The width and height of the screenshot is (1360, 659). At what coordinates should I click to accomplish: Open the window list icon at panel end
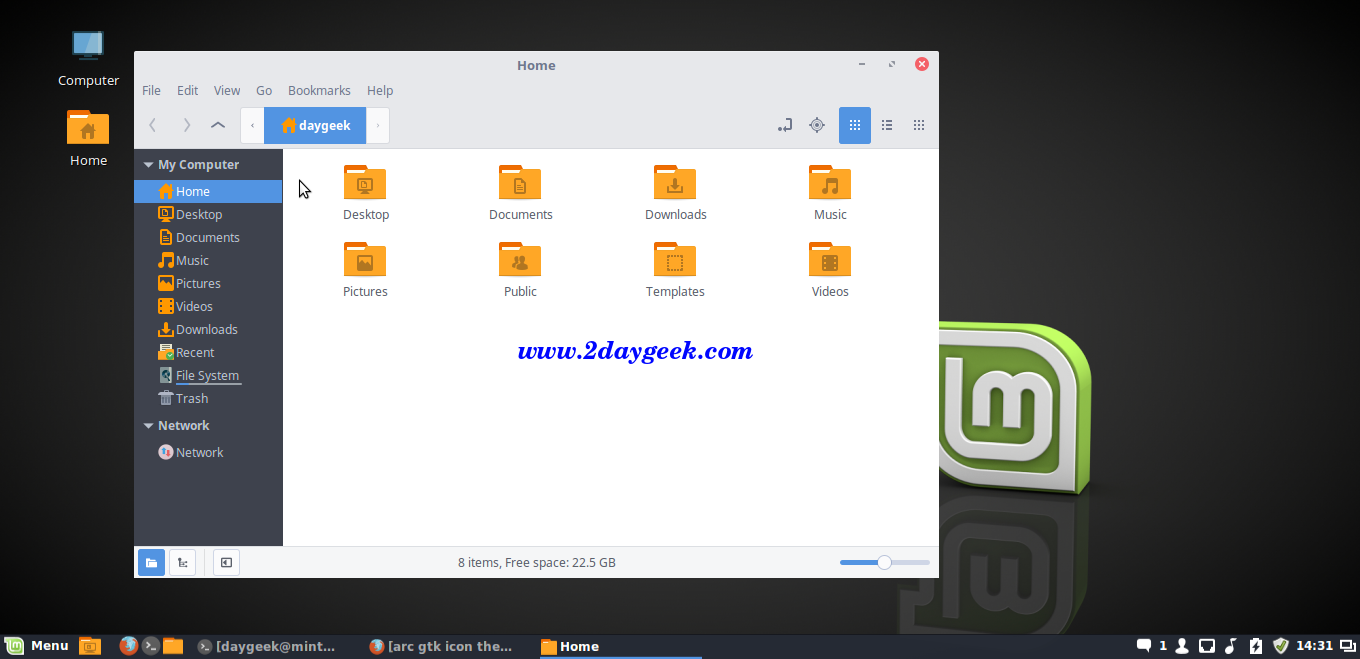[1347, 646]
